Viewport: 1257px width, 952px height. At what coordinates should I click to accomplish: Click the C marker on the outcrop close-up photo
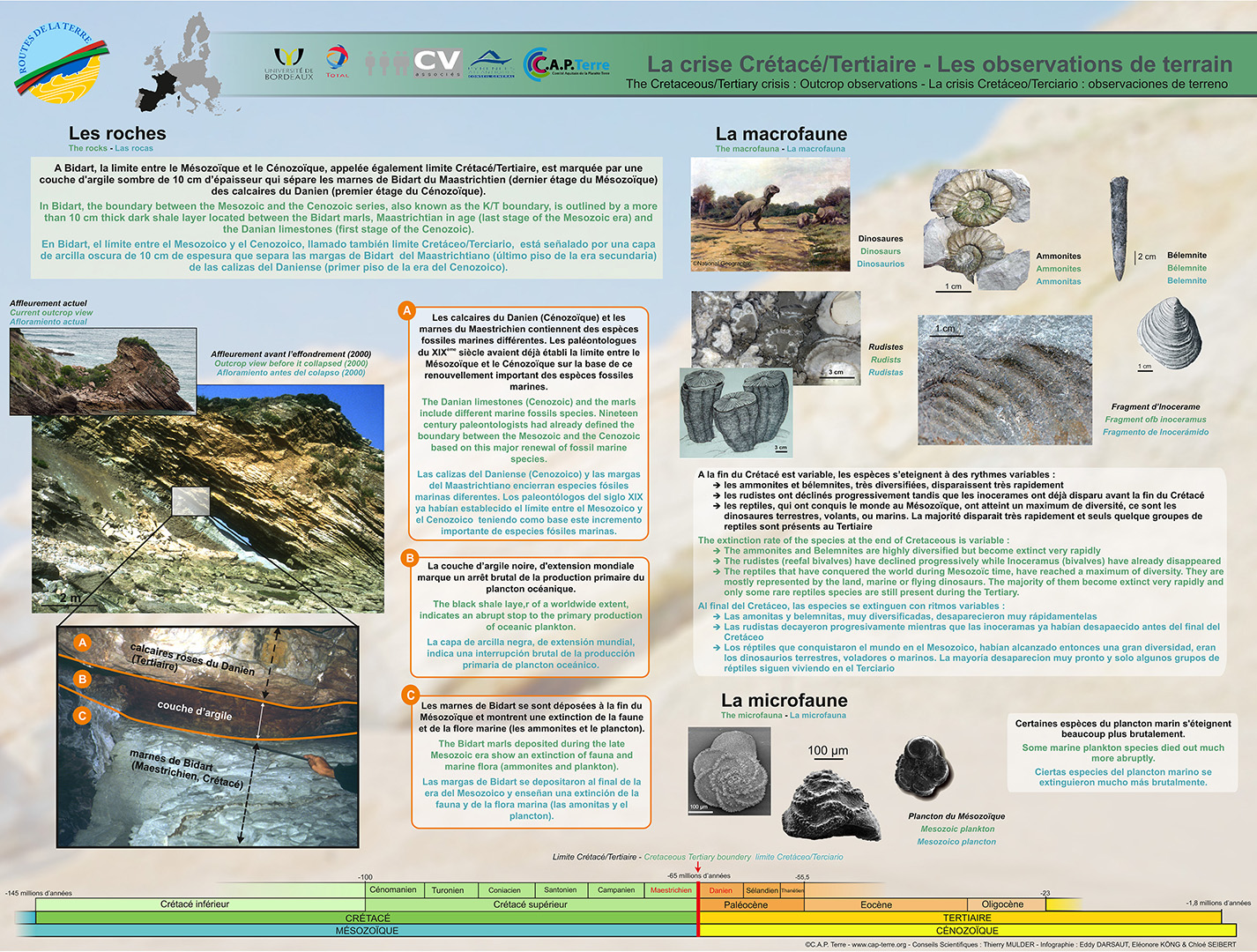pyautogui.click(x=82, y=716)
